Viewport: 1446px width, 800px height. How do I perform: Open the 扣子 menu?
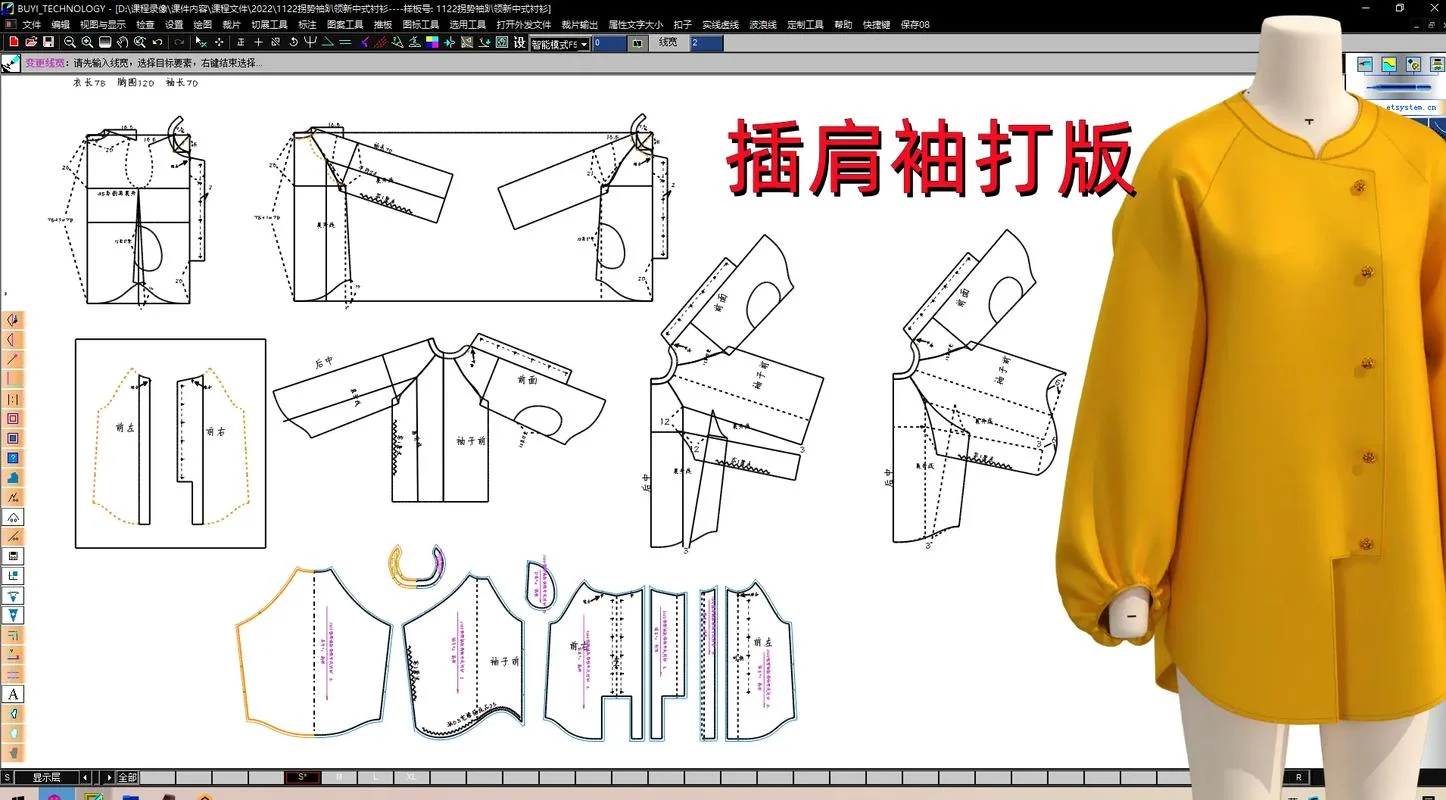coord(683,24)
